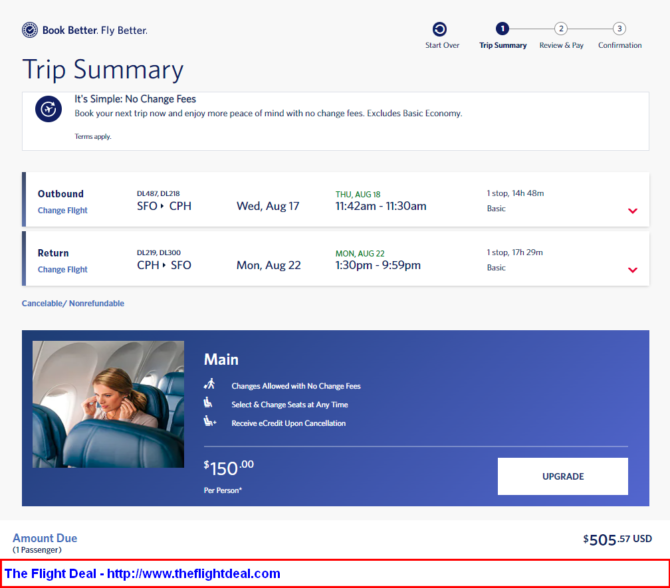Click the 11:42am - 11:30am flight times

[x=381, y=206]
